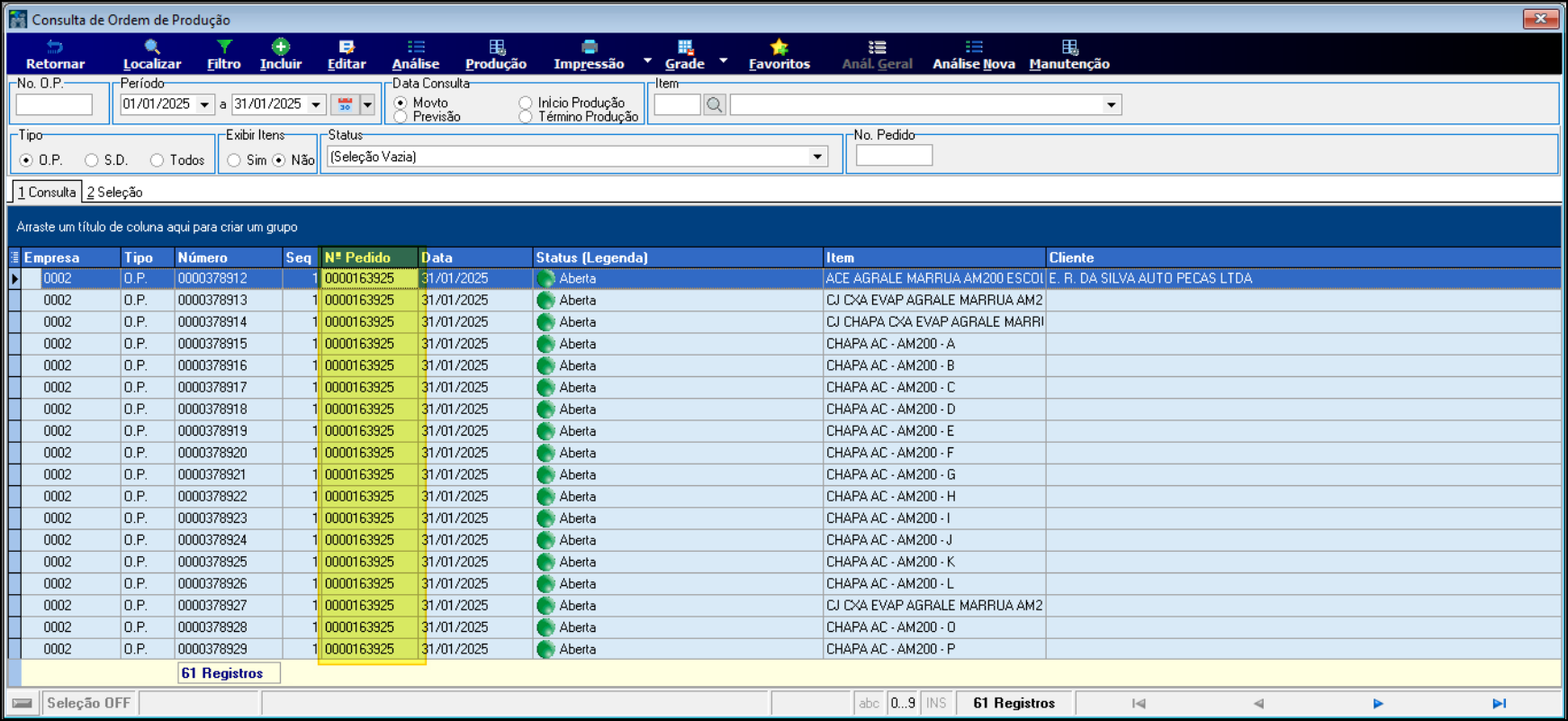1568x721 pixels.
Task: Click the No. Pedido input field
Action: (x=894, y=156)
